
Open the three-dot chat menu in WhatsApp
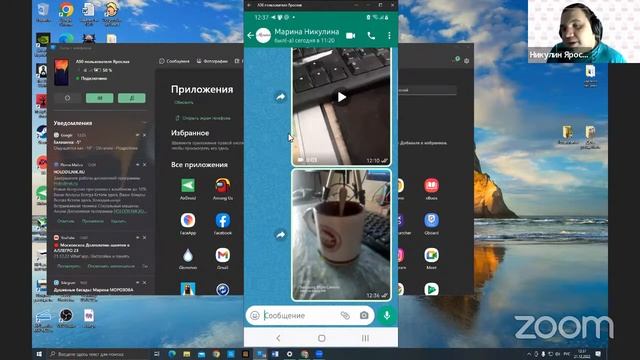pyautogui.click(x=389, y=36)
